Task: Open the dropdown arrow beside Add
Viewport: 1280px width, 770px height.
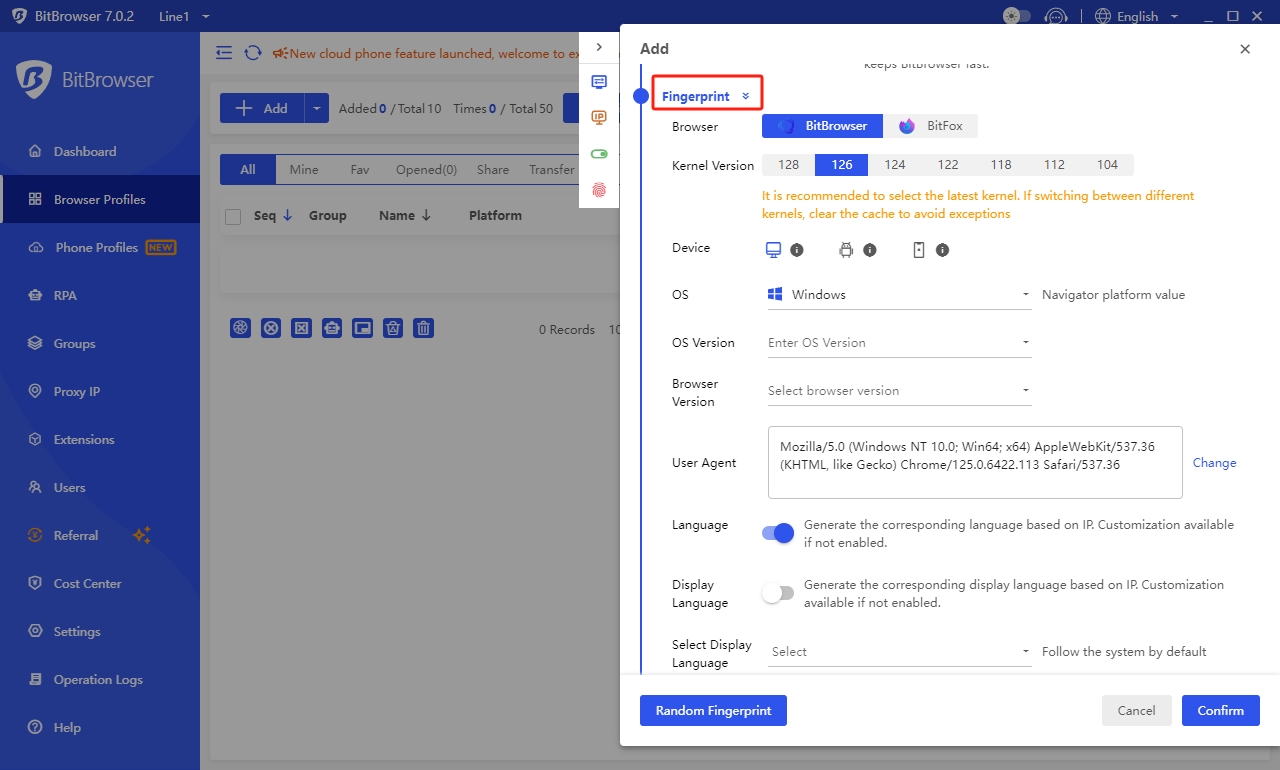Action: click(x=316, y=108)
